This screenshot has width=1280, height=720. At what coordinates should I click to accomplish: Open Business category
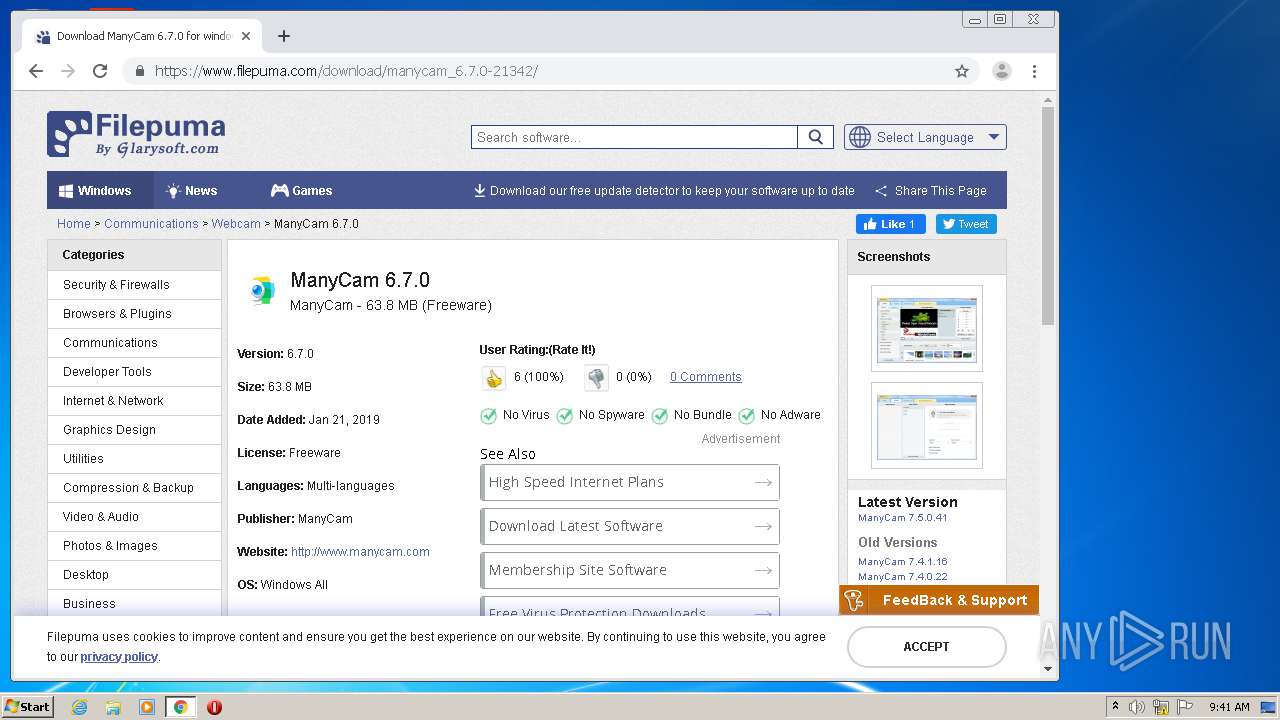[x=134, y=603]
